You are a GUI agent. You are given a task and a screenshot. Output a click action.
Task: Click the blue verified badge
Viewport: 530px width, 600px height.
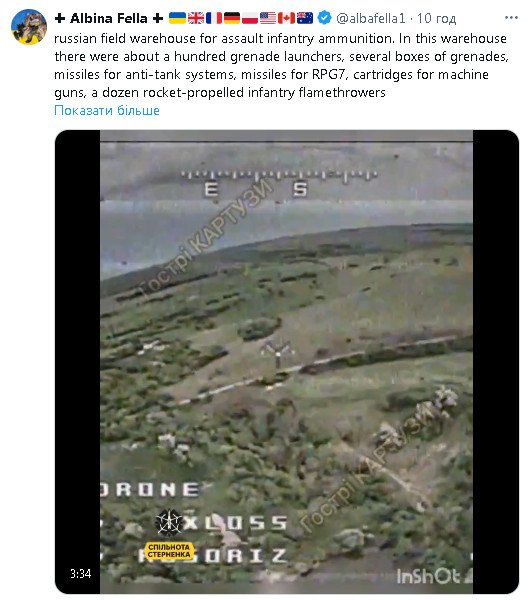(x=325, y=18)
